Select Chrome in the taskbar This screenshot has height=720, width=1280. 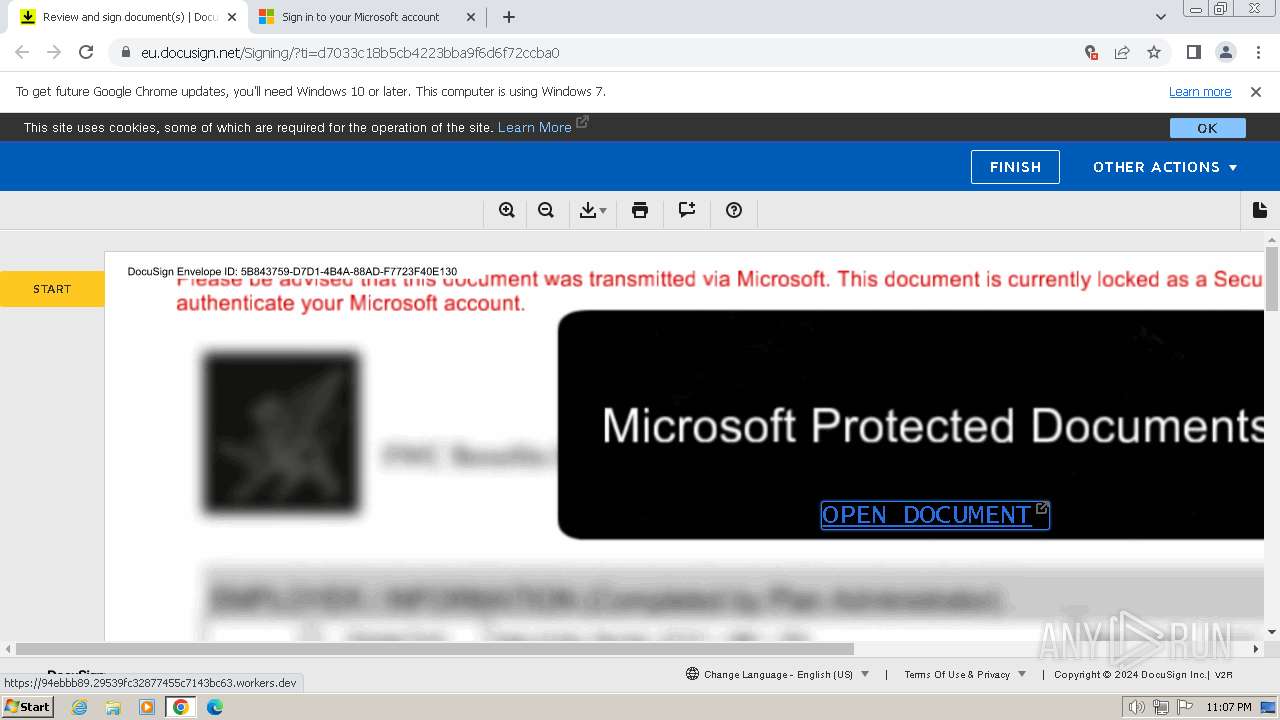pyautogui.click(x=181, y=707)
